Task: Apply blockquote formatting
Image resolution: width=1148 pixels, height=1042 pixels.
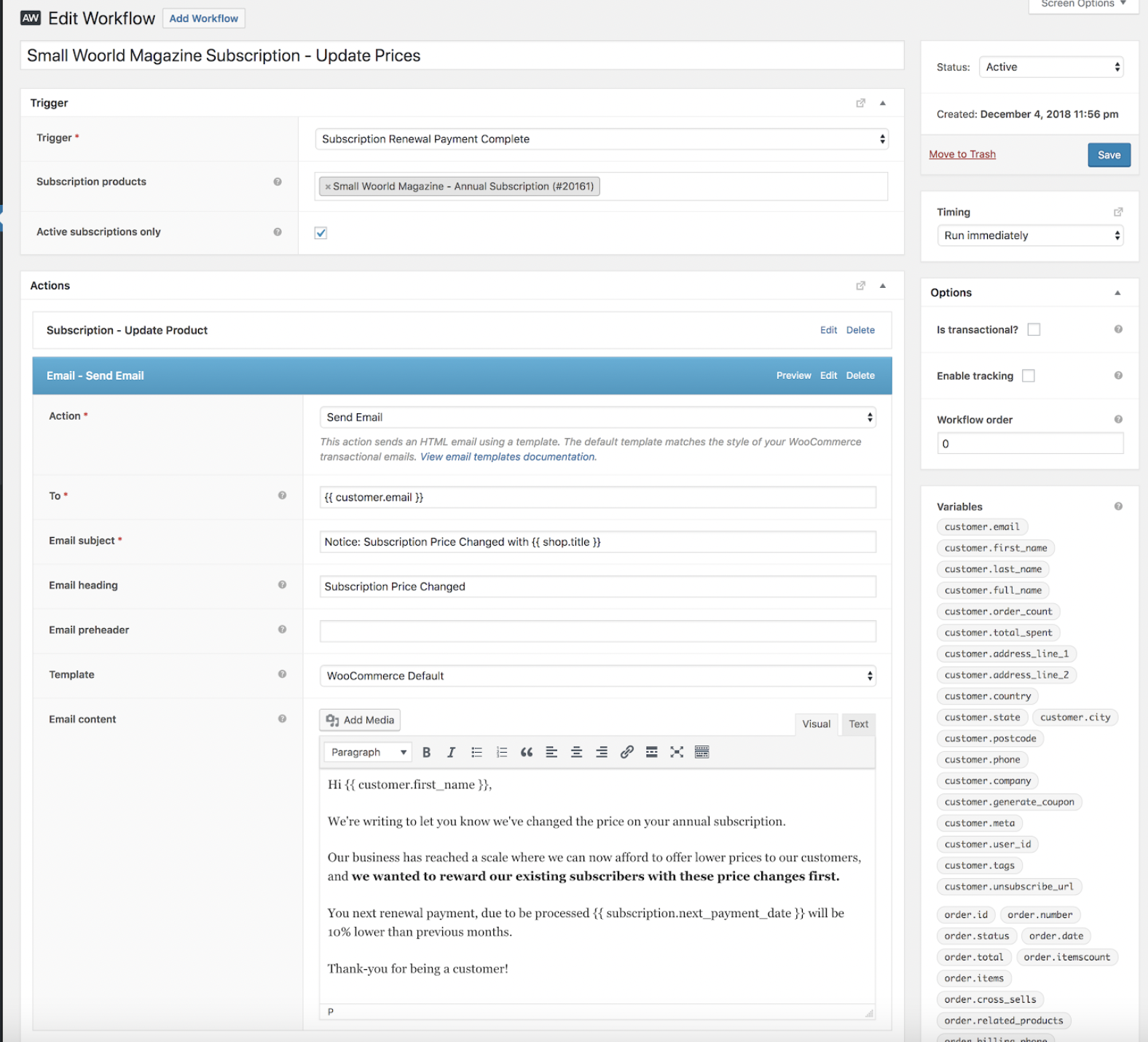Action: pos(527,752)
